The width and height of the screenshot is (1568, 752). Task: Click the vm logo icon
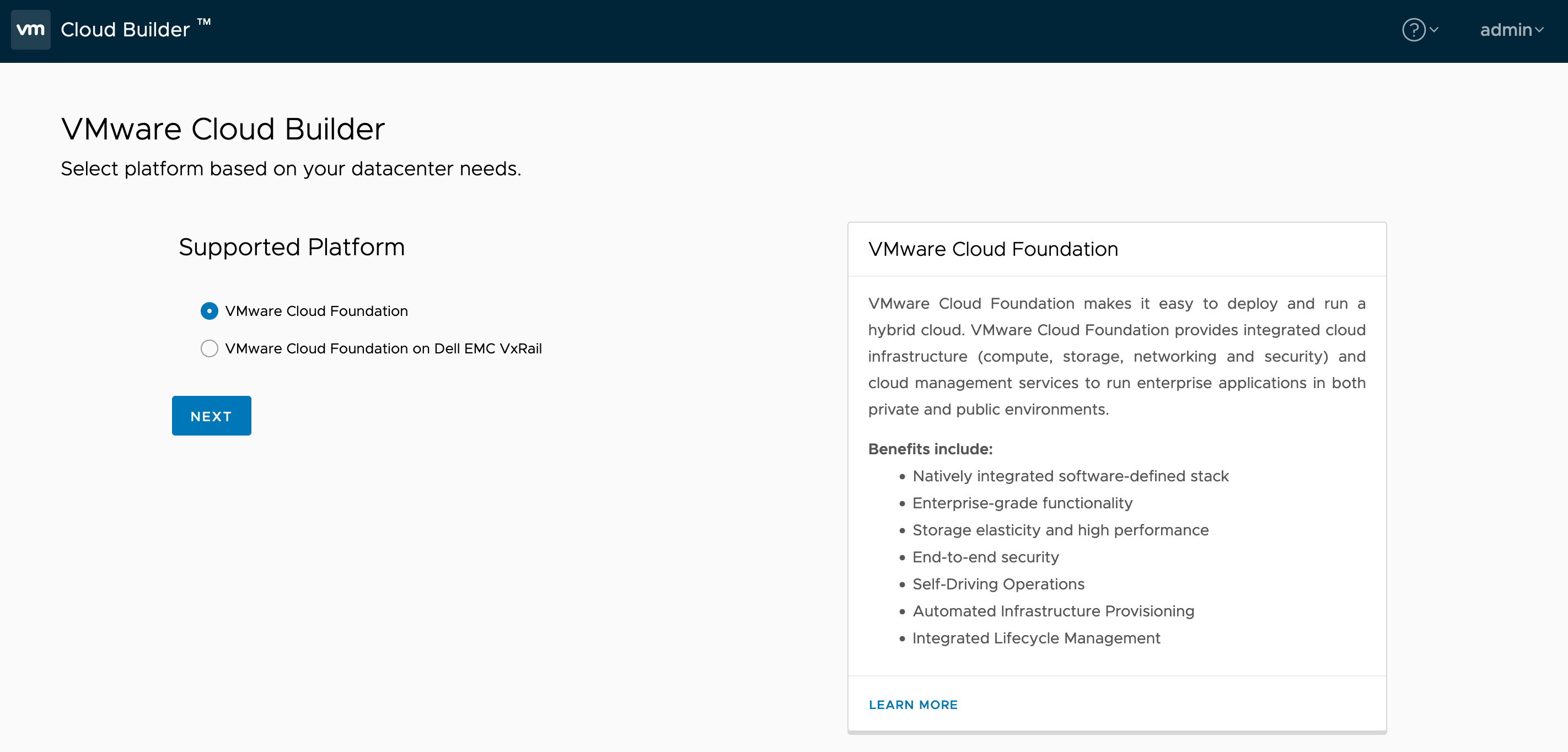tap(30, 29)
